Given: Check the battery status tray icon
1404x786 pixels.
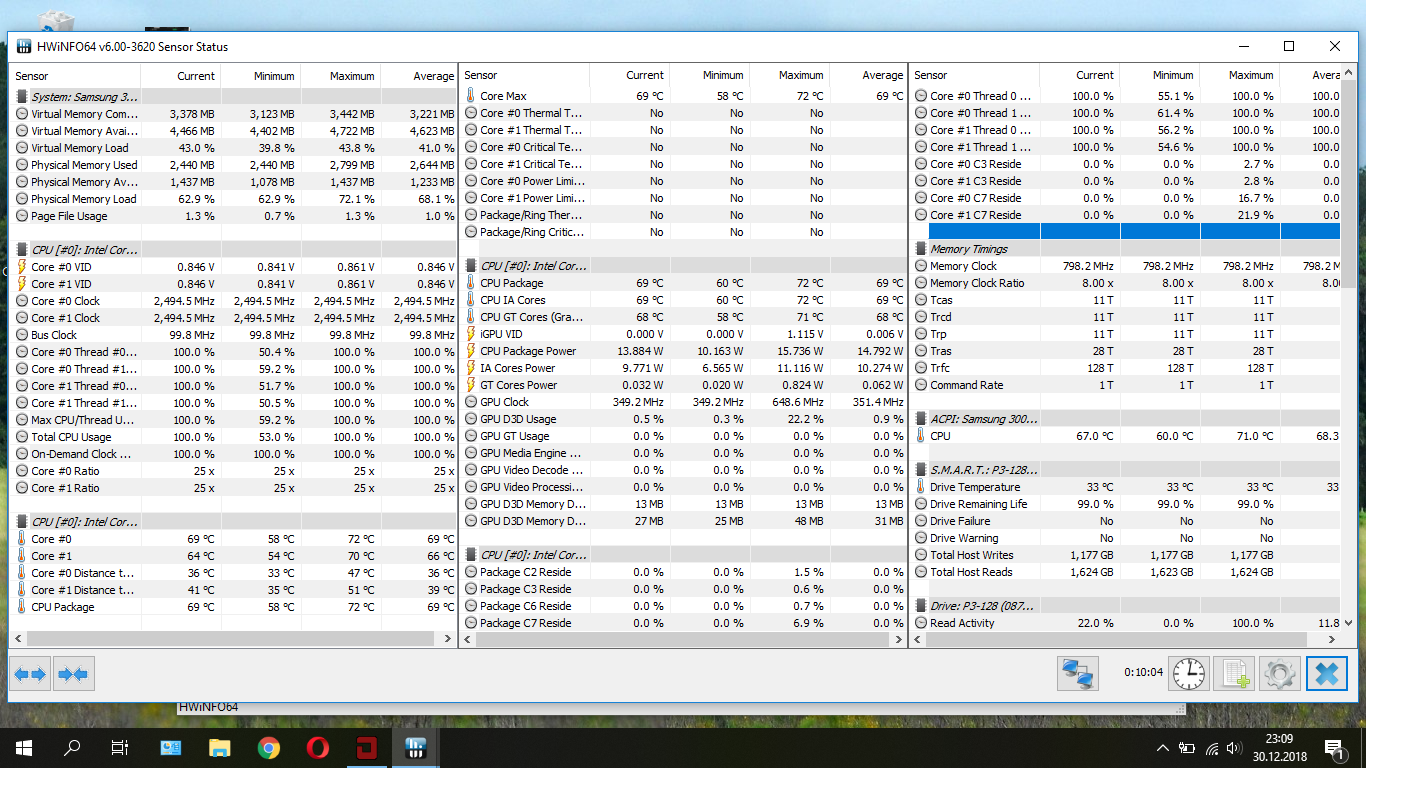Looking at the screenshot, I should click(x=1187, y=748).
